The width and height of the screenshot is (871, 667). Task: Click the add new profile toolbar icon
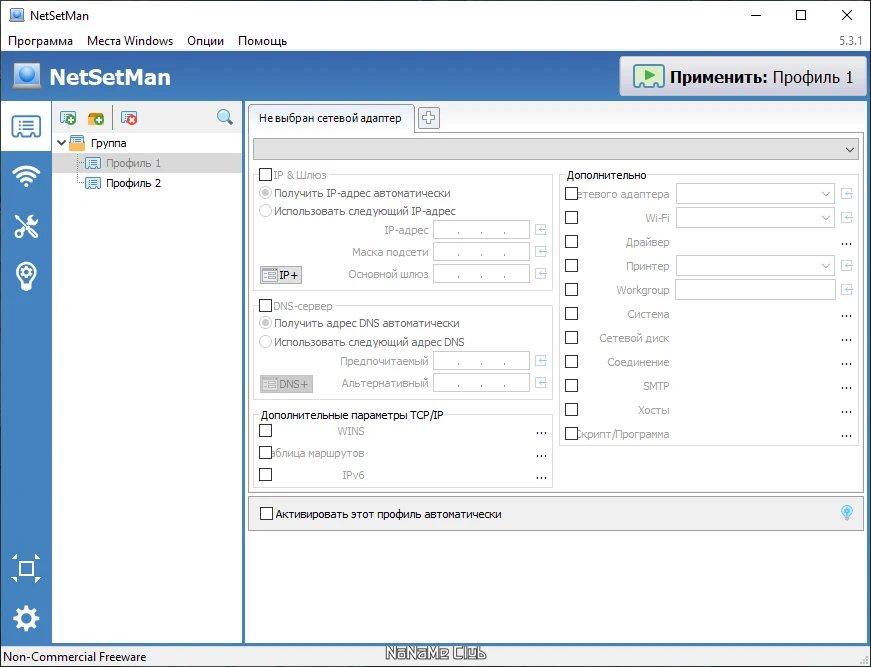(68, 118)
